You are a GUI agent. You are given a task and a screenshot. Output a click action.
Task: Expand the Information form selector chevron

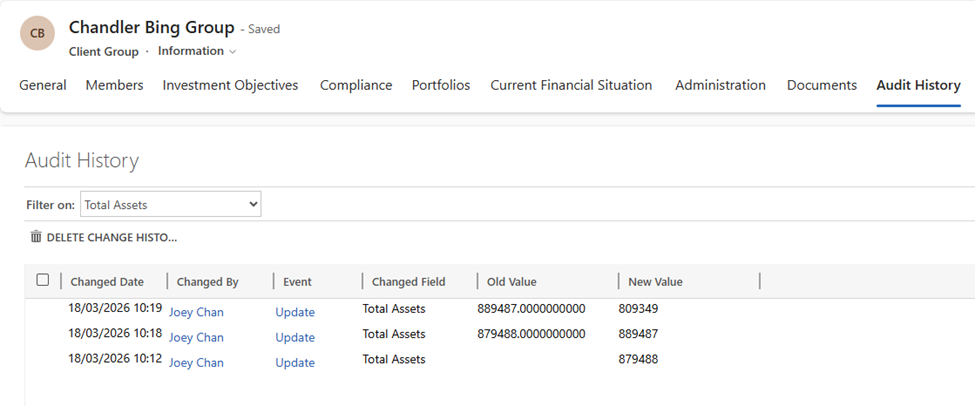coord(233,51)
